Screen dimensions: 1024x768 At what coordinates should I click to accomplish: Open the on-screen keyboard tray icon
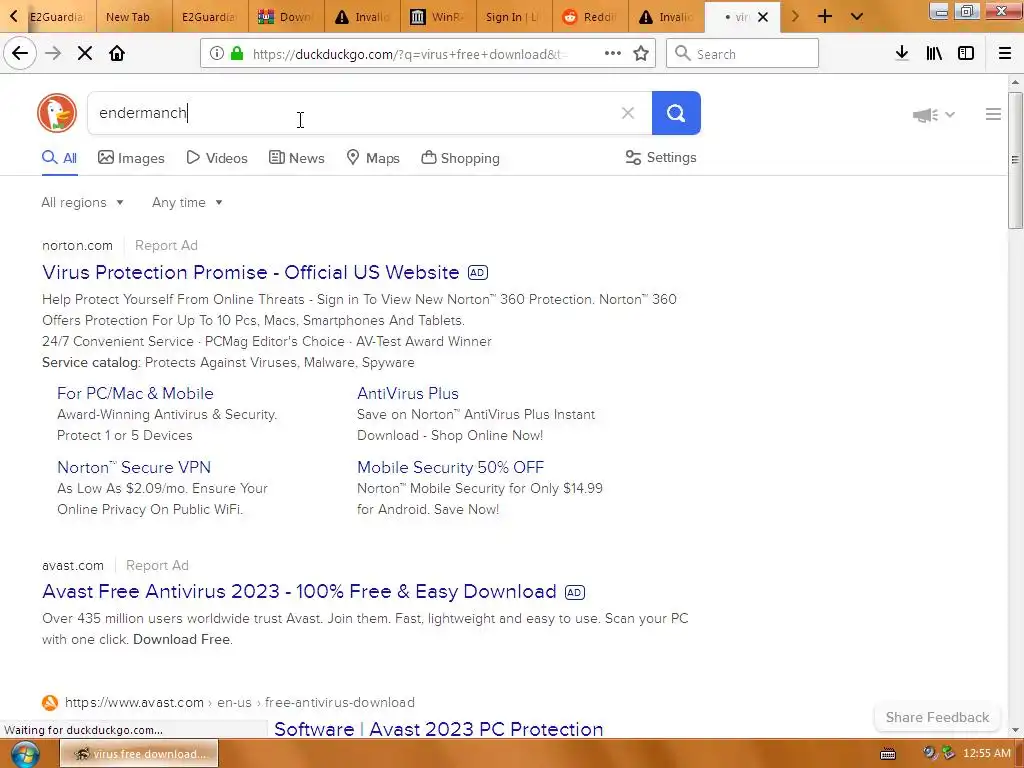[888, 754]
